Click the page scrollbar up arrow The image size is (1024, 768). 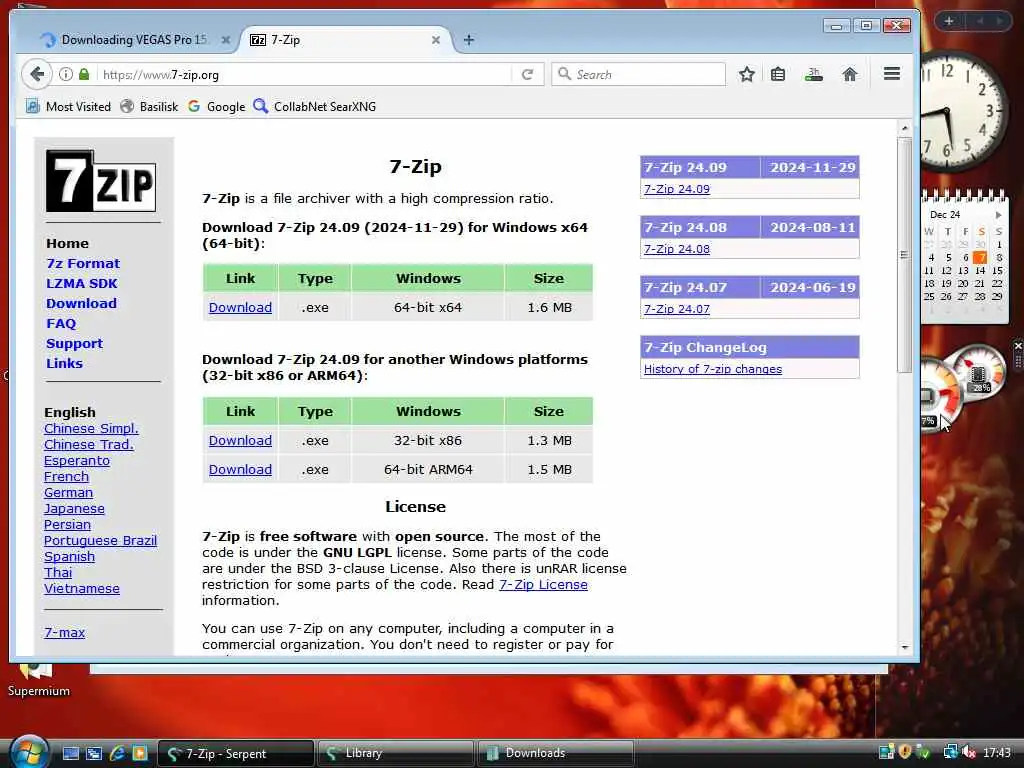point(904,129)
